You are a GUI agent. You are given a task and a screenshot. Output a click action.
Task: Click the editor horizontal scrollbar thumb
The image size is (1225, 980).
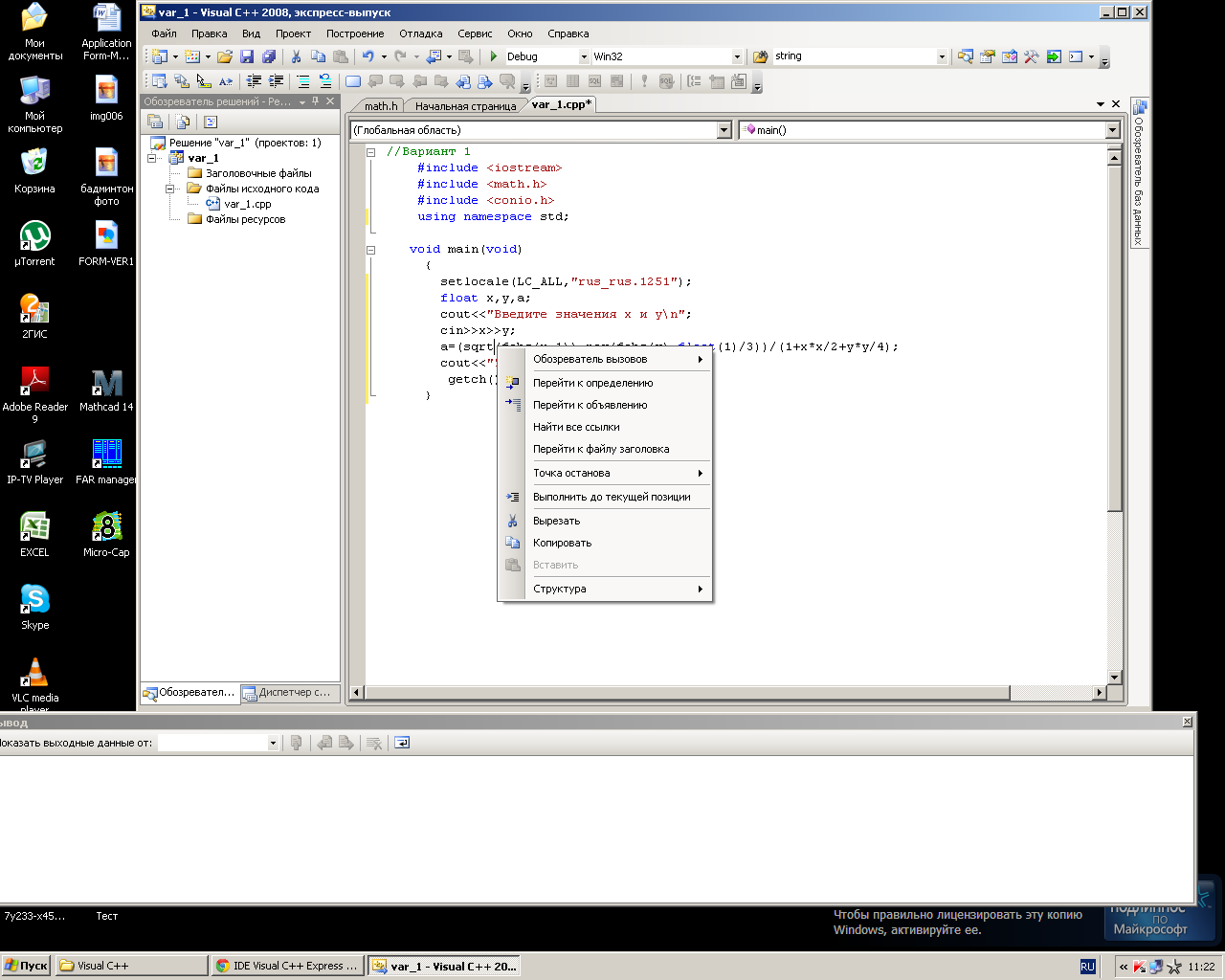pos(687,692)
